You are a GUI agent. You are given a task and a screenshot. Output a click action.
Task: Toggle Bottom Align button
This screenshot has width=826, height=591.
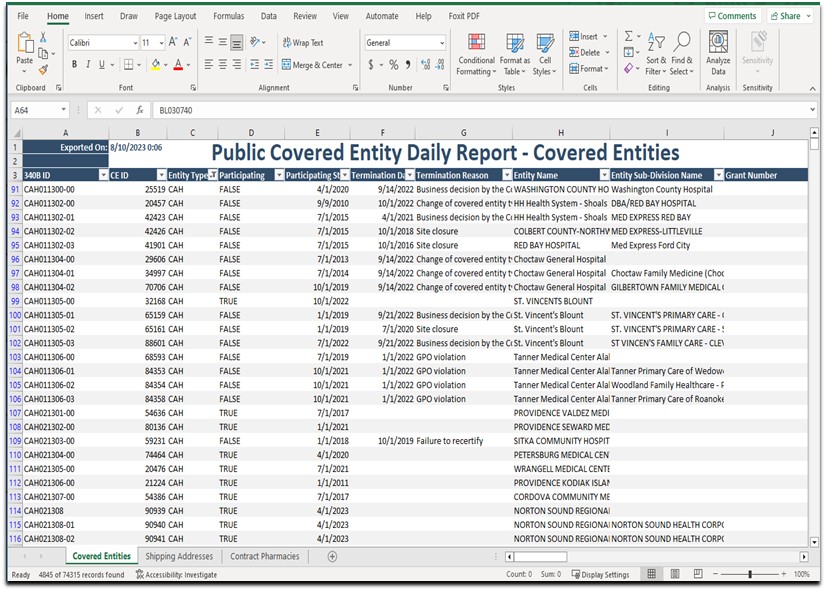click(237, 43)
